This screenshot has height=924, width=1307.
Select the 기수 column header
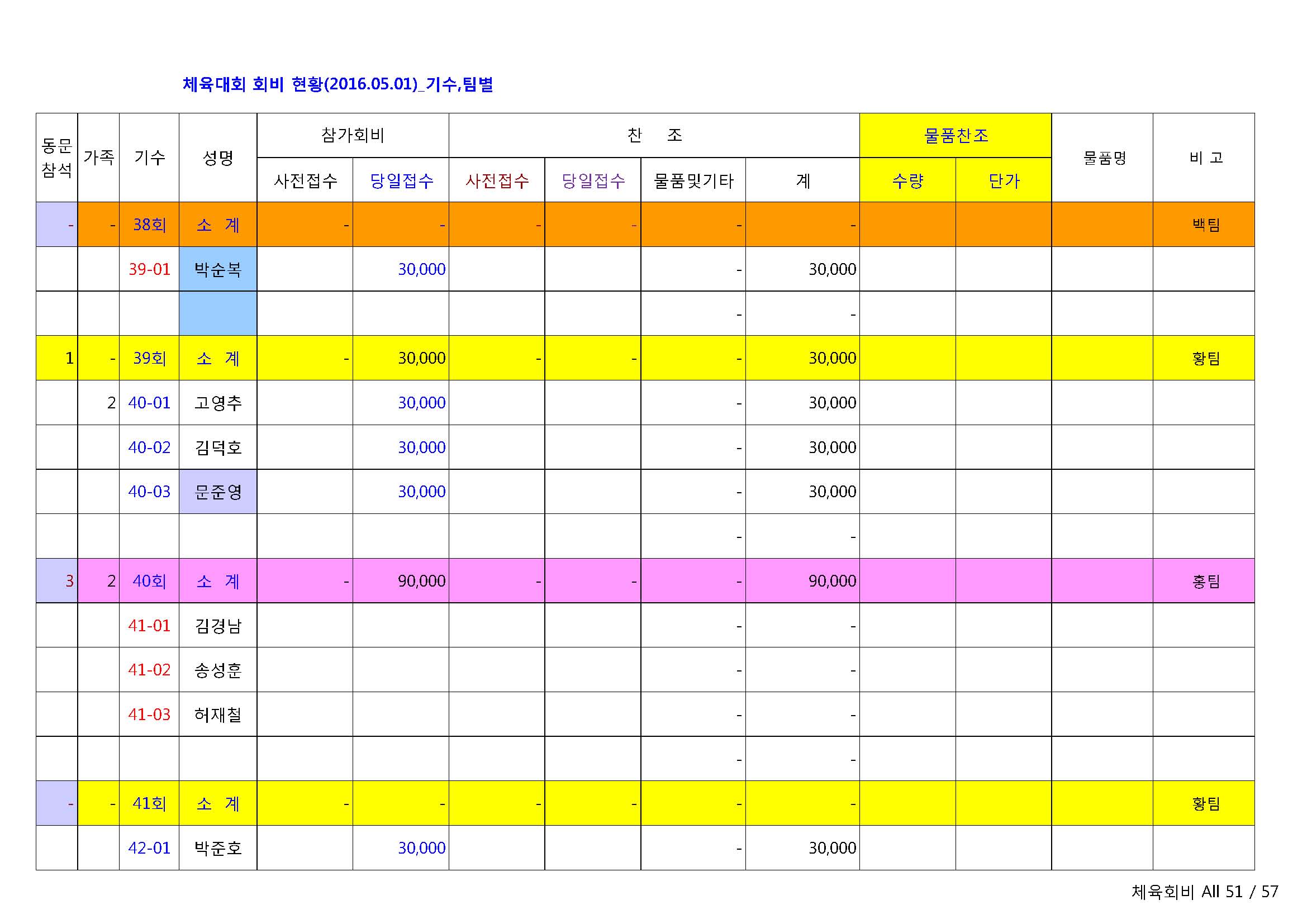coord(149,158)
